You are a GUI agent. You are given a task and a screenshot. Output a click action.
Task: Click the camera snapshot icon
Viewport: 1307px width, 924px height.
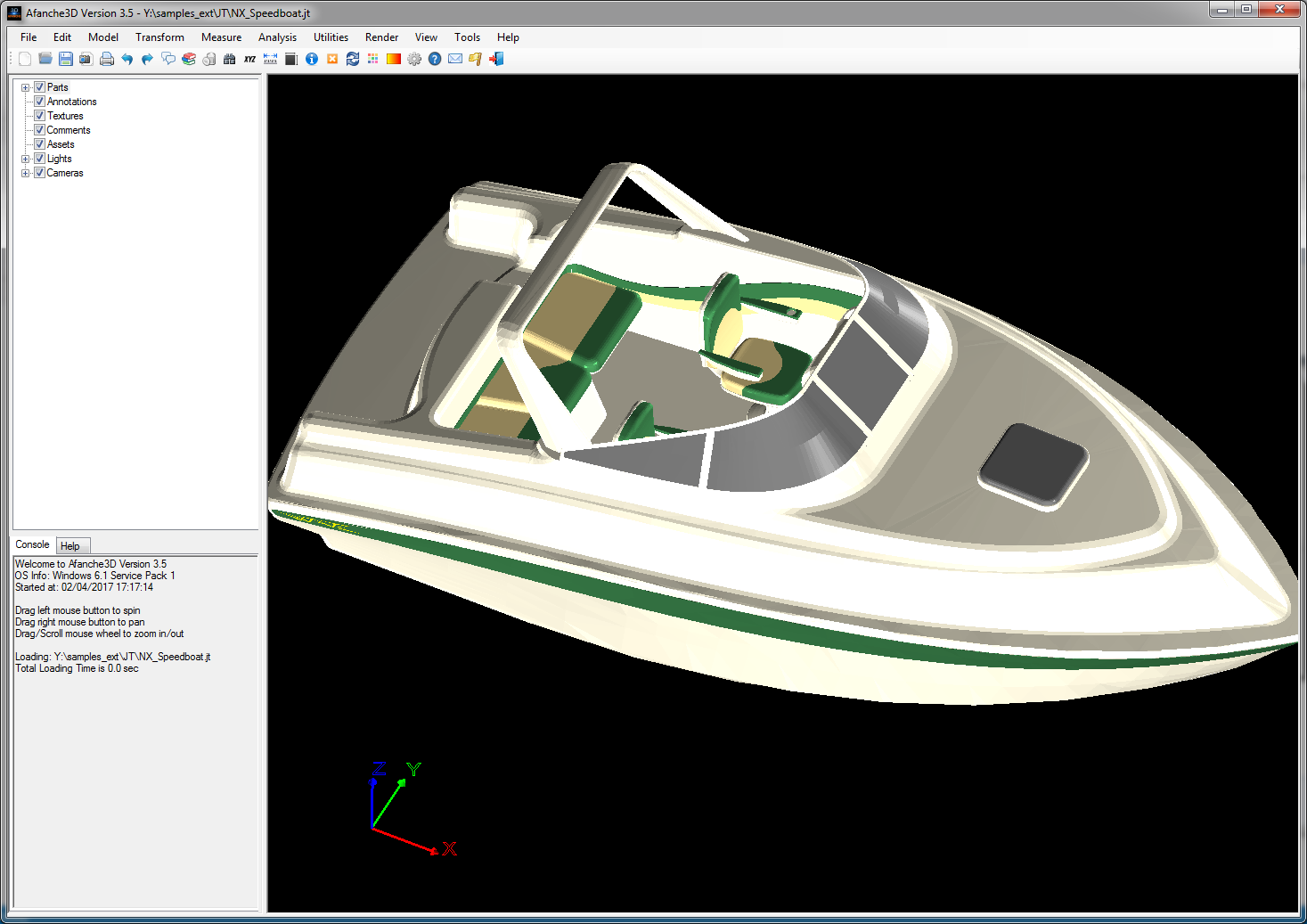coord(86,59)
